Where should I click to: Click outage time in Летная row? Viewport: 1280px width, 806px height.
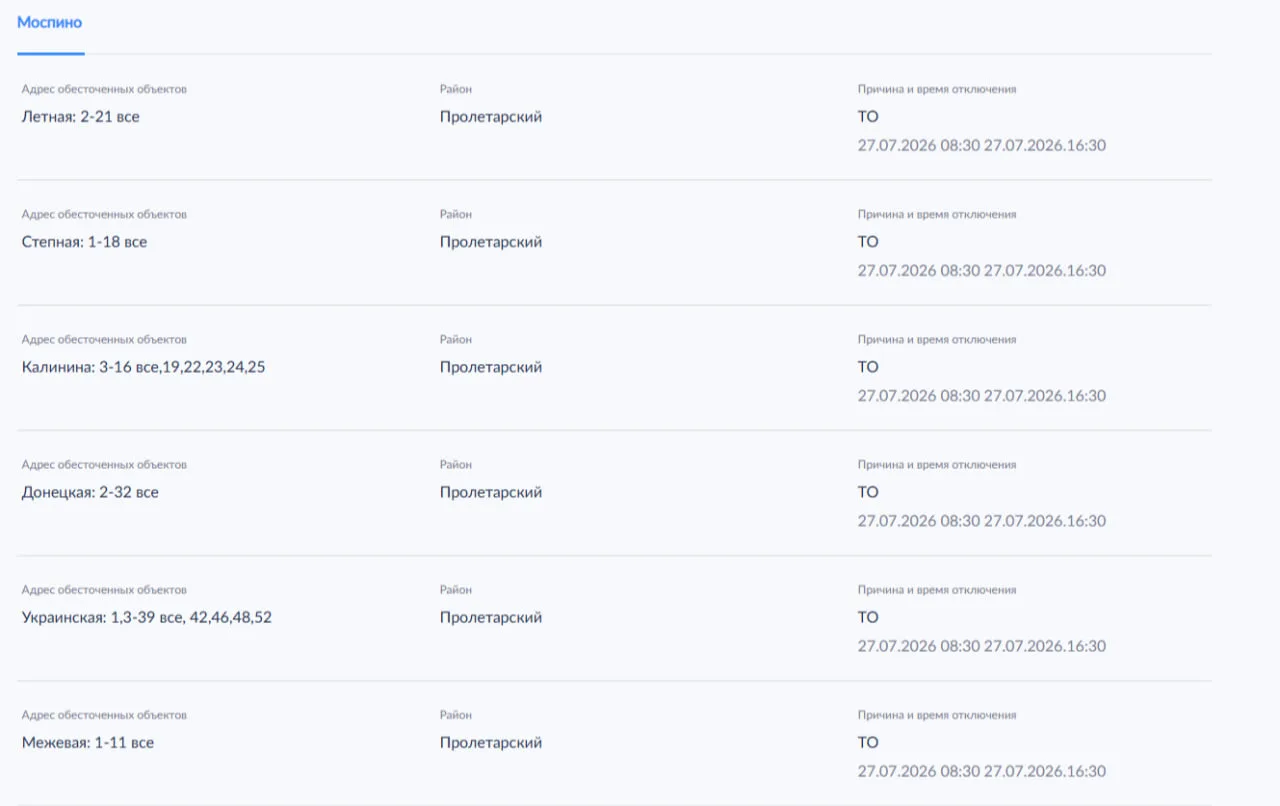982,146
